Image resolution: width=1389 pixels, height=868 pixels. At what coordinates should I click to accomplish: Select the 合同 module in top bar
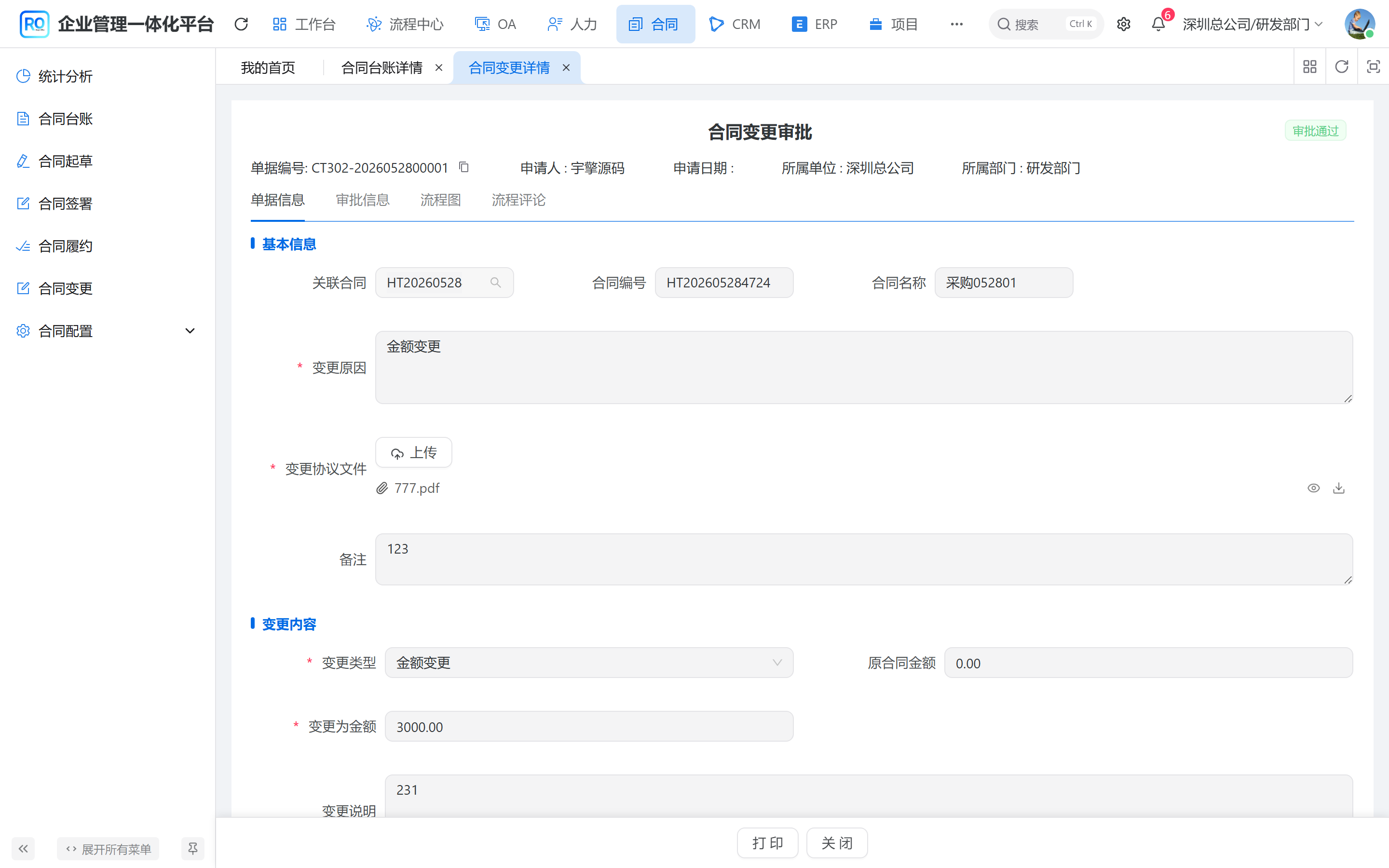point(655,24)
